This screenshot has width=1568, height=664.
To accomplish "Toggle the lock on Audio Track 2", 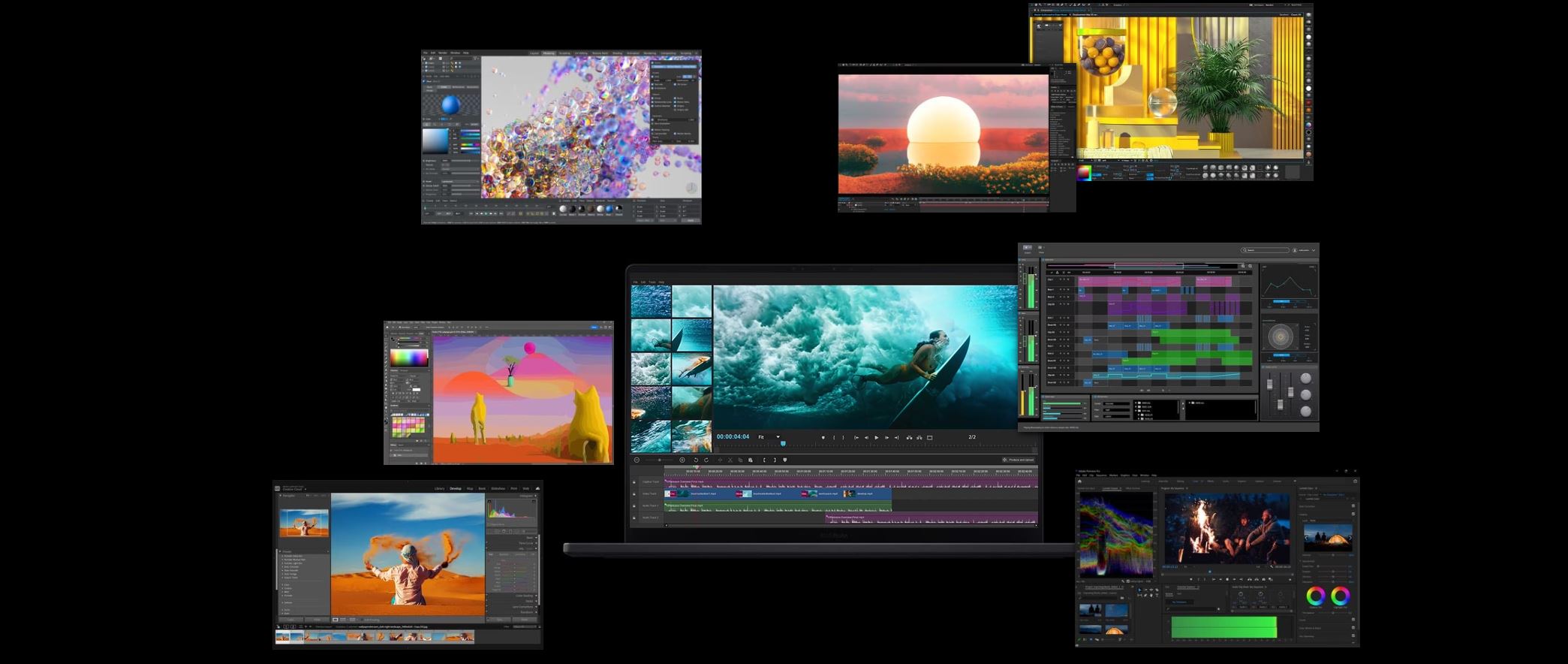I will (634, 518).
